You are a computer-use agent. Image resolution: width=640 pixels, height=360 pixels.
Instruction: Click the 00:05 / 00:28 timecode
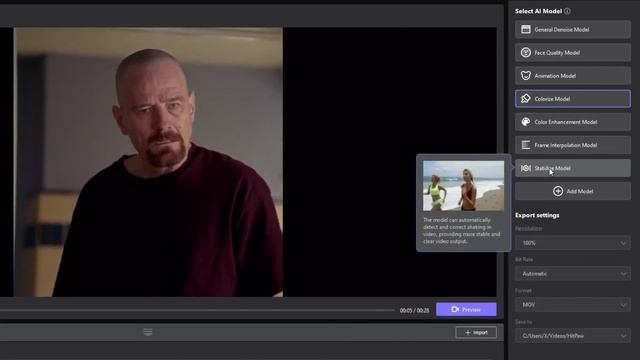tap(414, 310)
